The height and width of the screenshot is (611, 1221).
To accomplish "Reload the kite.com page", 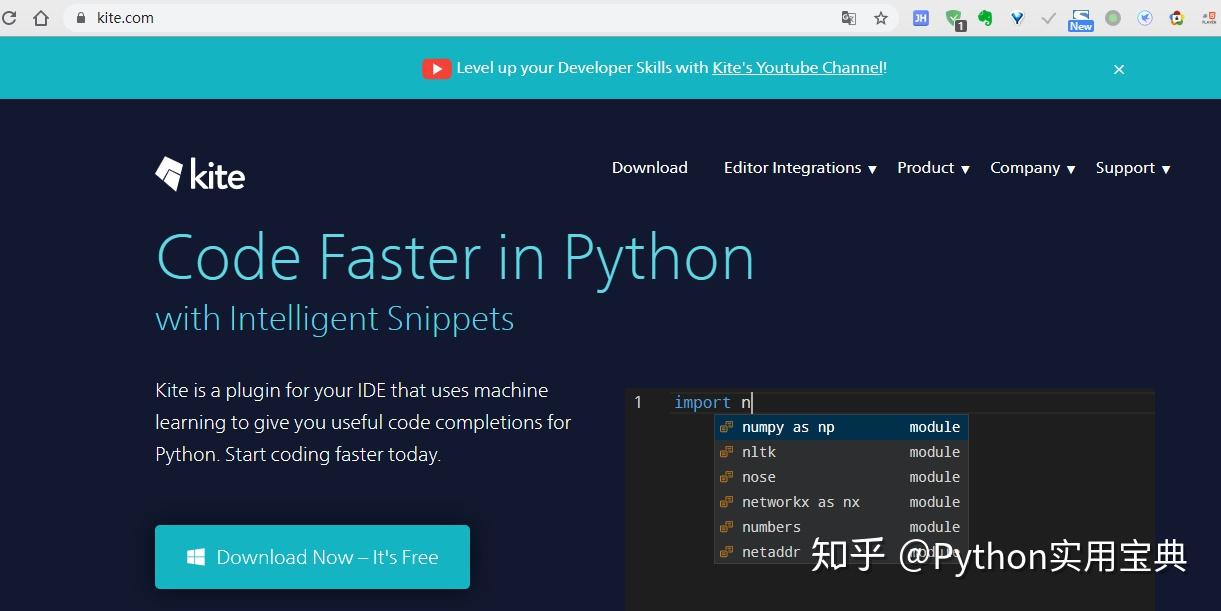I will pyautogui.click(x=10, y=17).
